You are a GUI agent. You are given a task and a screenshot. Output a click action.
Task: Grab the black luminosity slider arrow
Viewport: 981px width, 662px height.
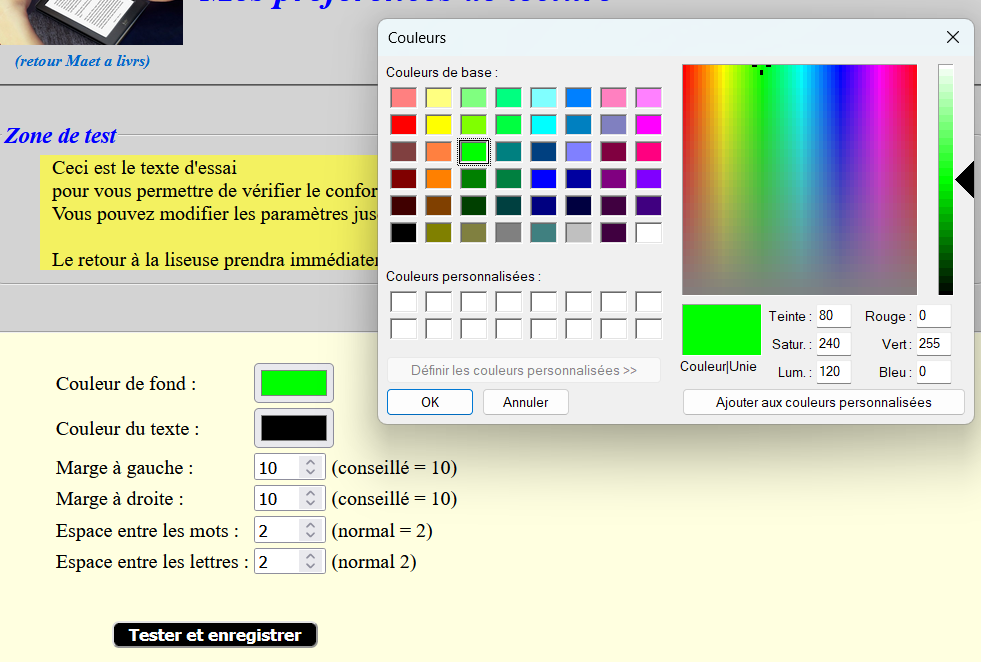pyautogui.click(x=965, y=180)
